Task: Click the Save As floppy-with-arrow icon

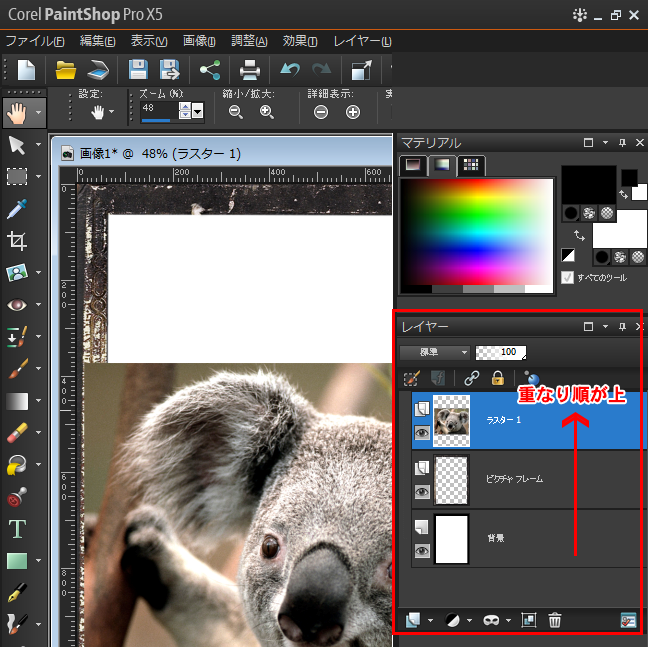Action: (x=169, y=70)
